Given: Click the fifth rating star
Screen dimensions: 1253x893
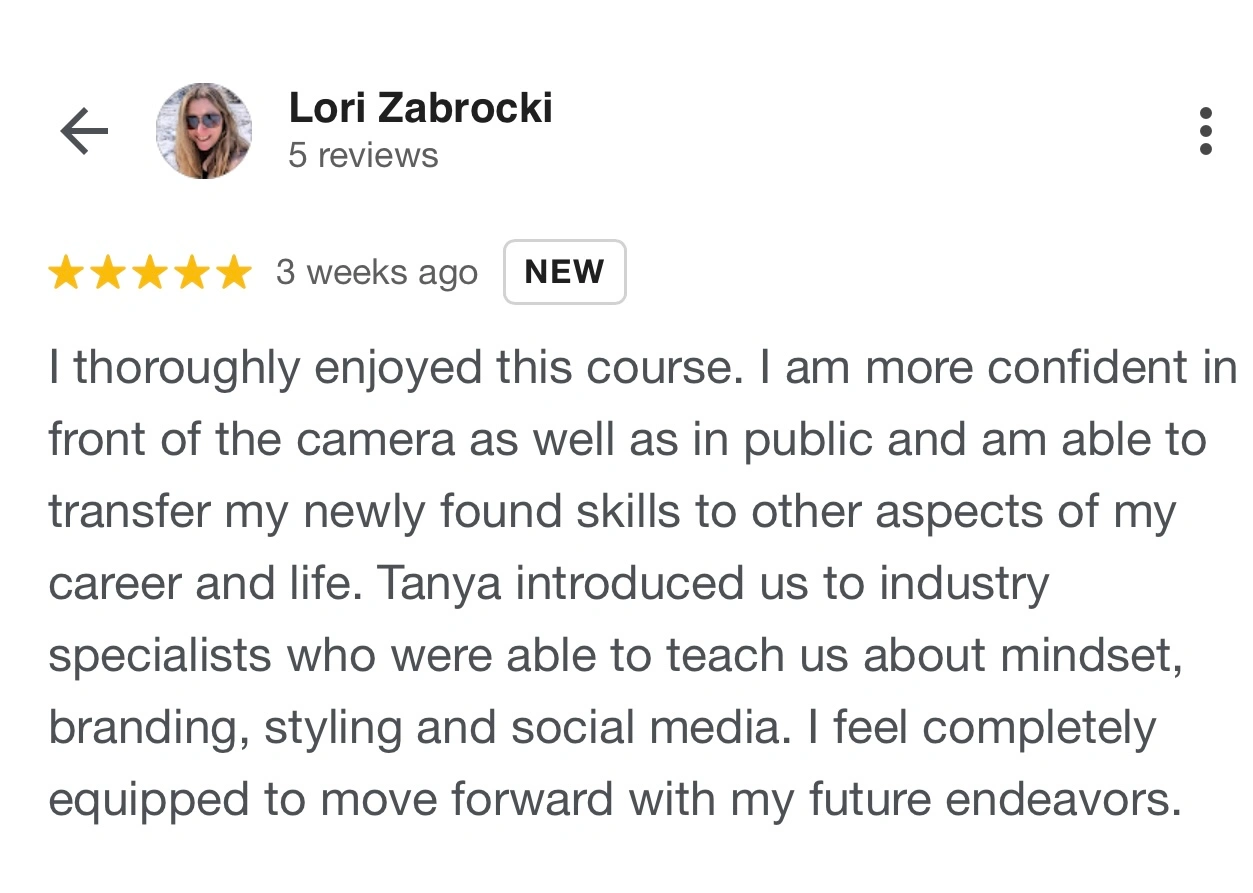Looking at the screenshot, I should (x=234, y=272).
